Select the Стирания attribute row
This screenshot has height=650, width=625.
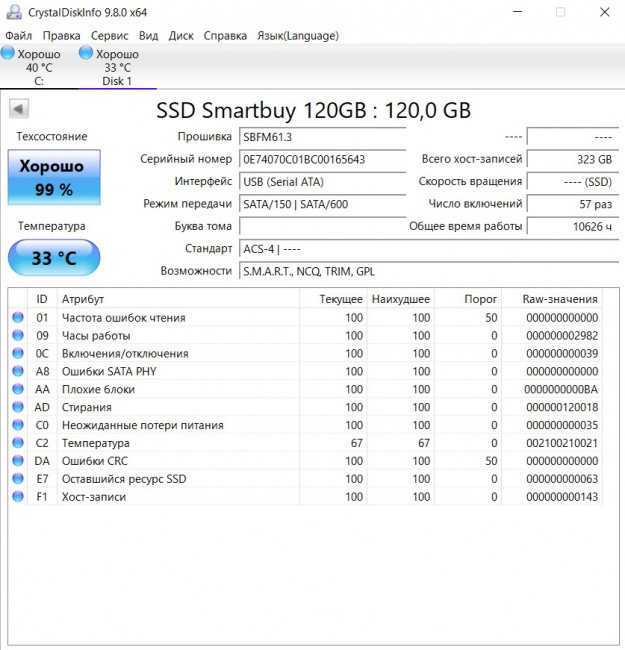pyautogui.click(x=305, y=407)
